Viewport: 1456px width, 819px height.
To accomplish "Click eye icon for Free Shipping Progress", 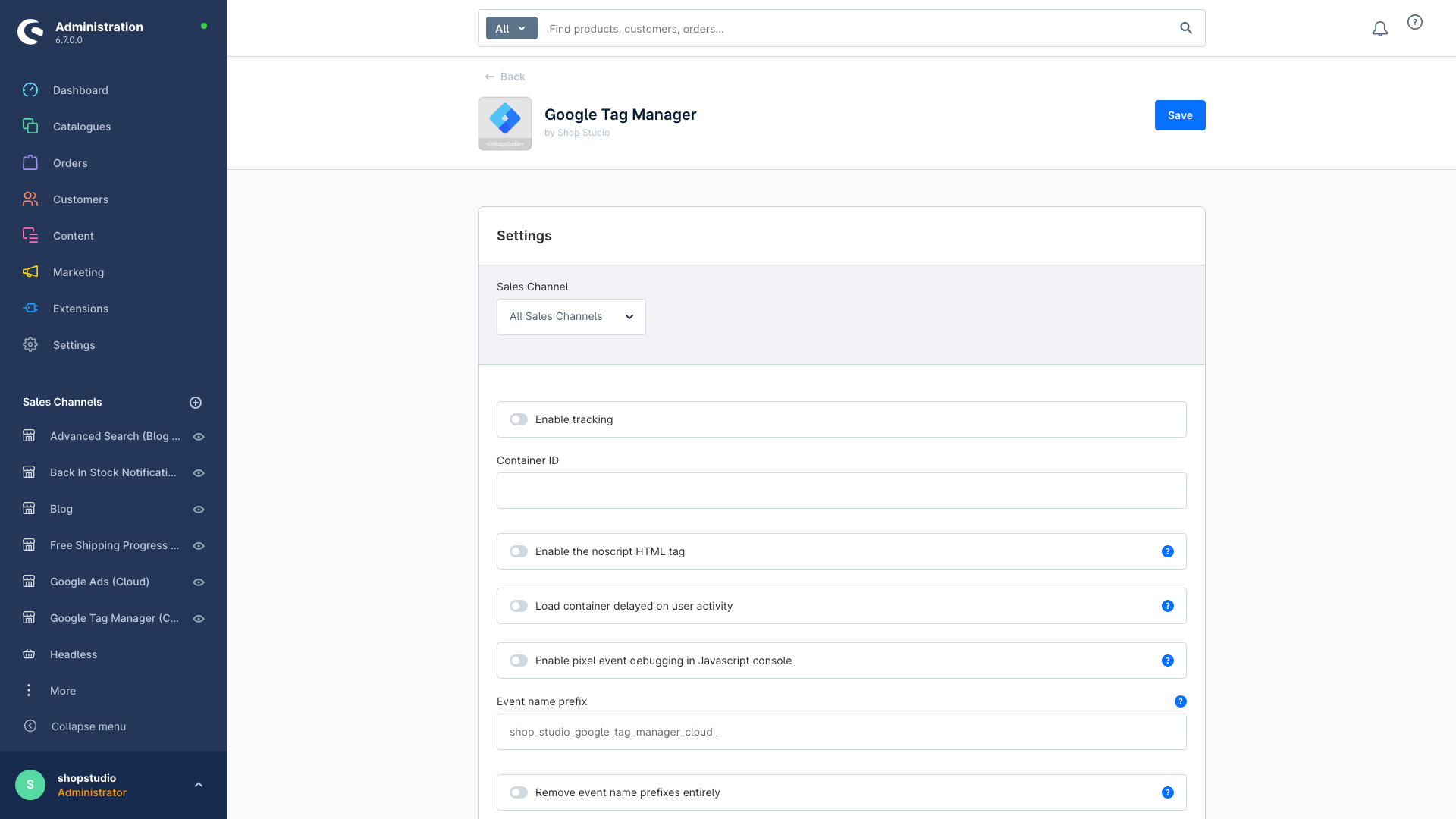I will (199, 546).
